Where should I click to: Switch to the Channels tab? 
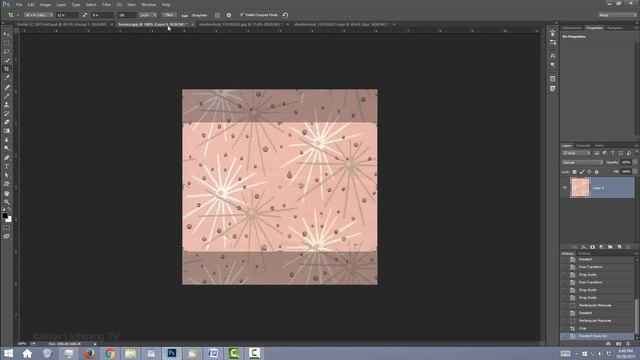point(583,145)
